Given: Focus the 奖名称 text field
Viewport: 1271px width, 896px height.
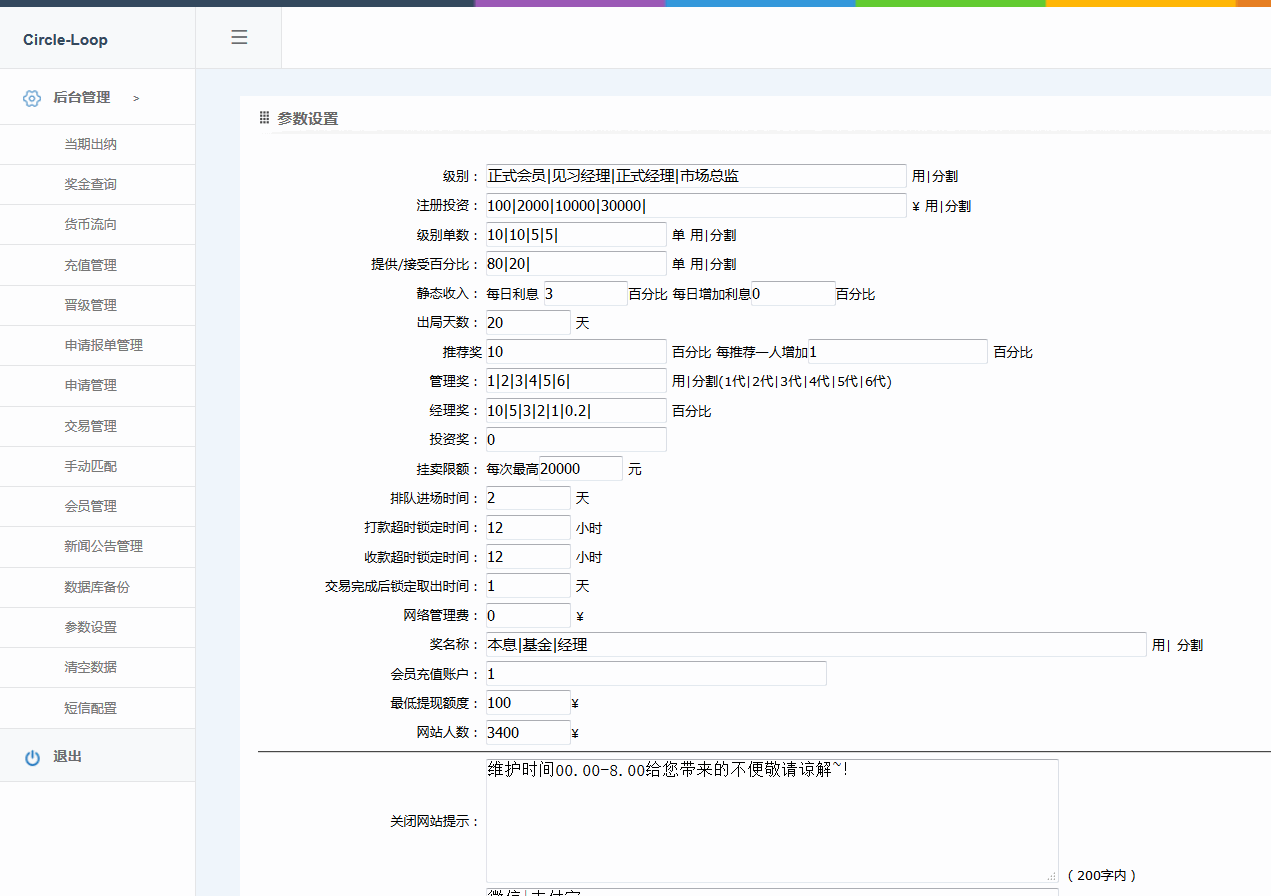Looking at the screenshot, I should coord(815,645).
